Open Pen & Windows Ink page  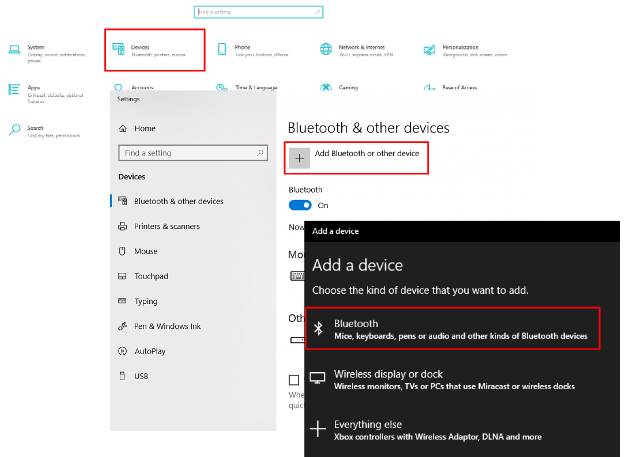pyautogui.click(x=167, y=326)
